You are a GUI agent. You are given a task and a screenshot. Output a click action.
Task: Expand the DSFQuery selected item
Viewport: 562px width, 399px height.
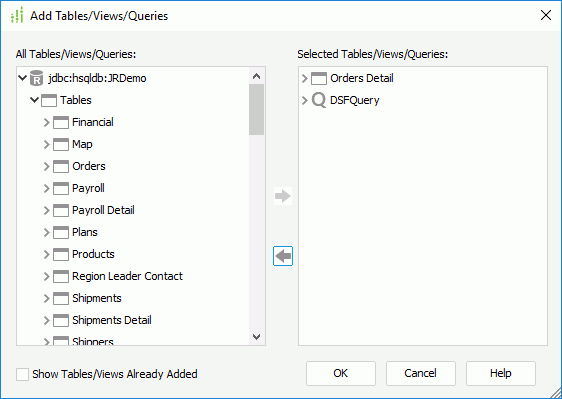305,100
